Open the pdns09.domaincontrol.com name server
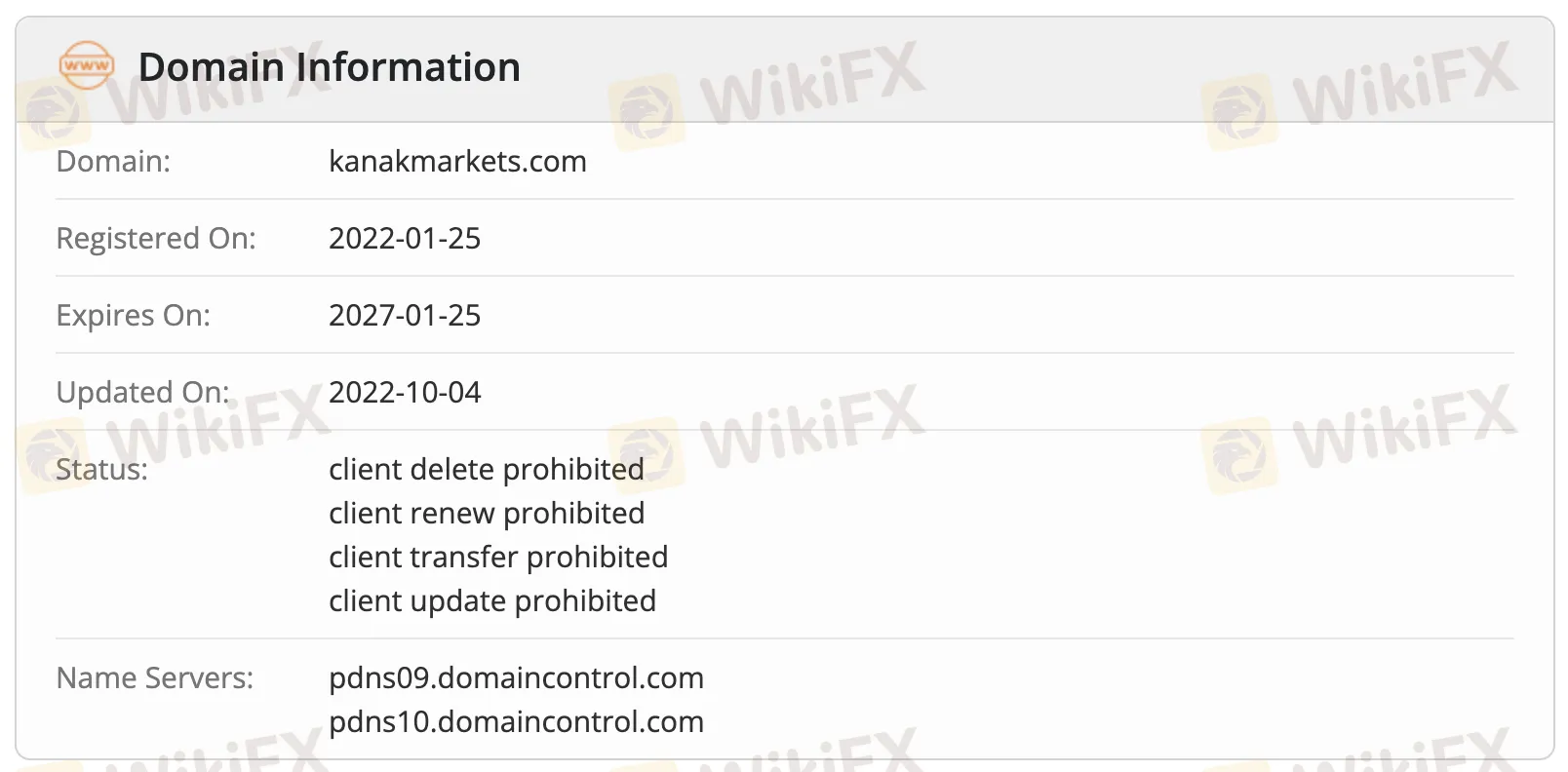This screenshot has width=1568, height=772. tap(516, 677)
